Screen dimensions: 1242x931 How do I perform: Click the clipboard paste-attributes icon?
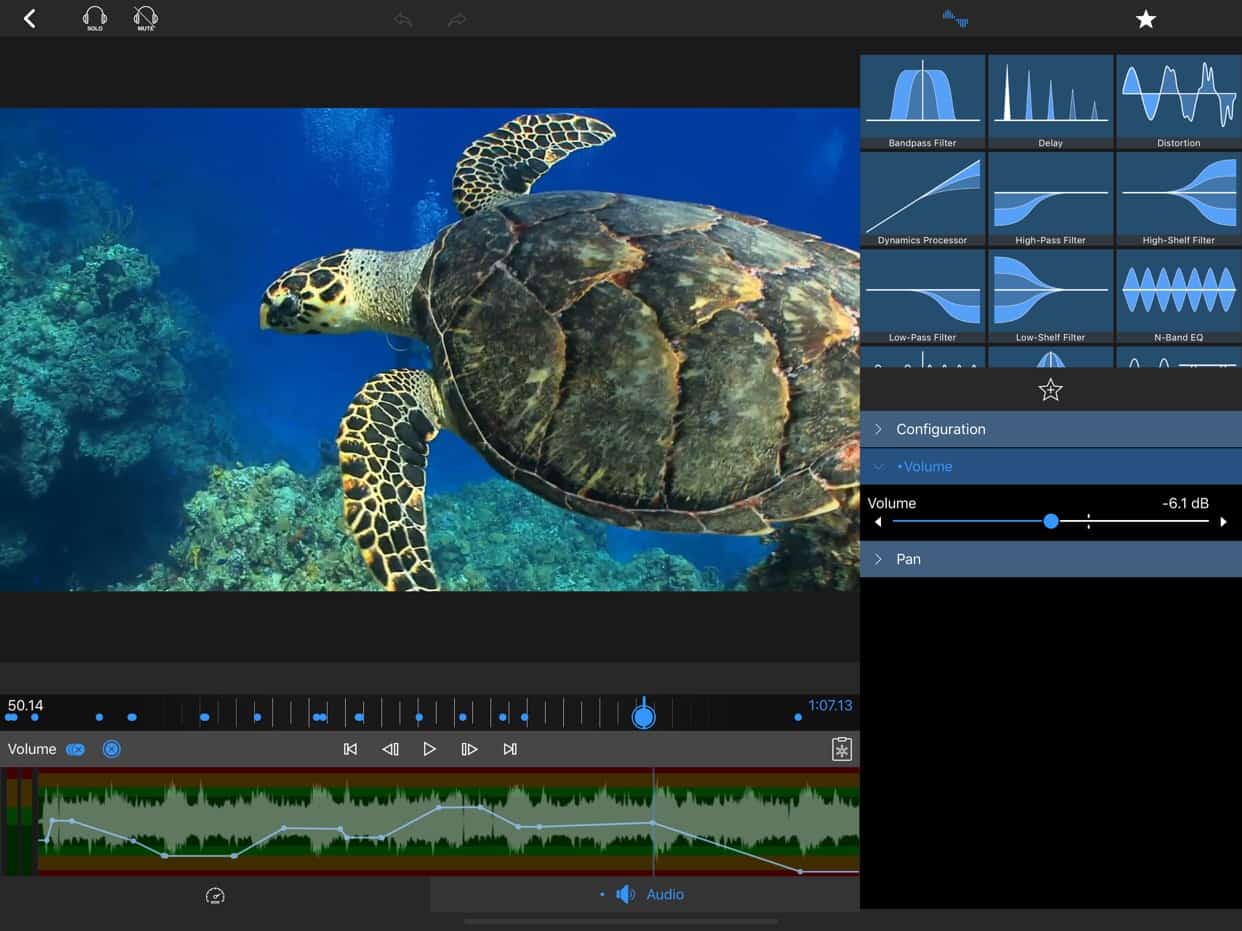click(842, 749)
